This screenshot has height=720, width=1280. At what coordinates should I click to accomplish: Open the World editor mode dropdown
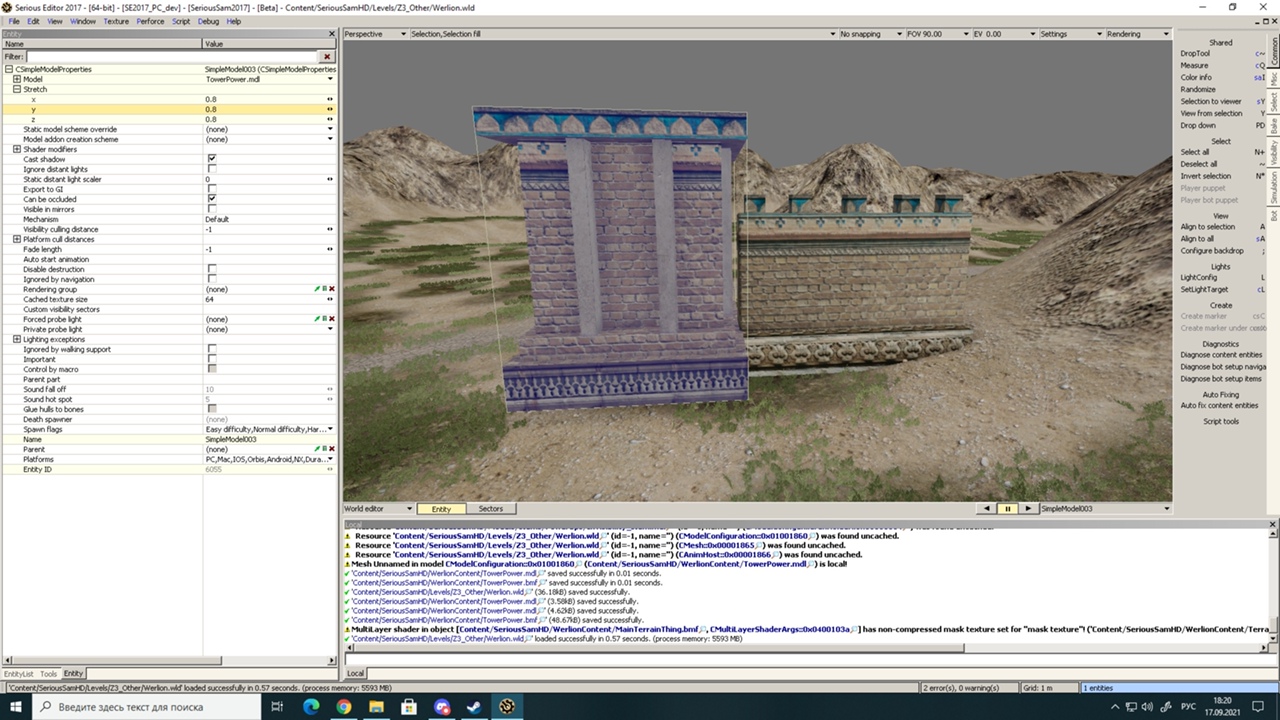coord(378,509)
